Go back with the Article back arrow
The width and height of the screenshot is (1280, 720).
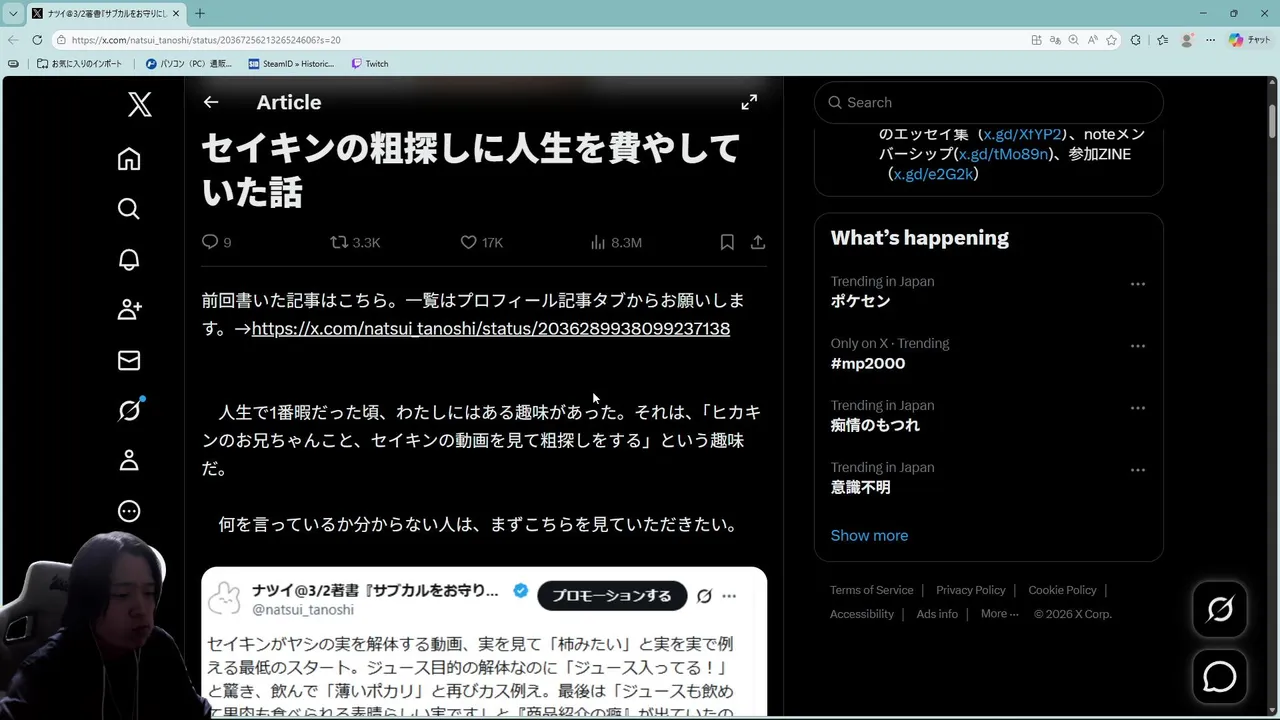point(210,102)
